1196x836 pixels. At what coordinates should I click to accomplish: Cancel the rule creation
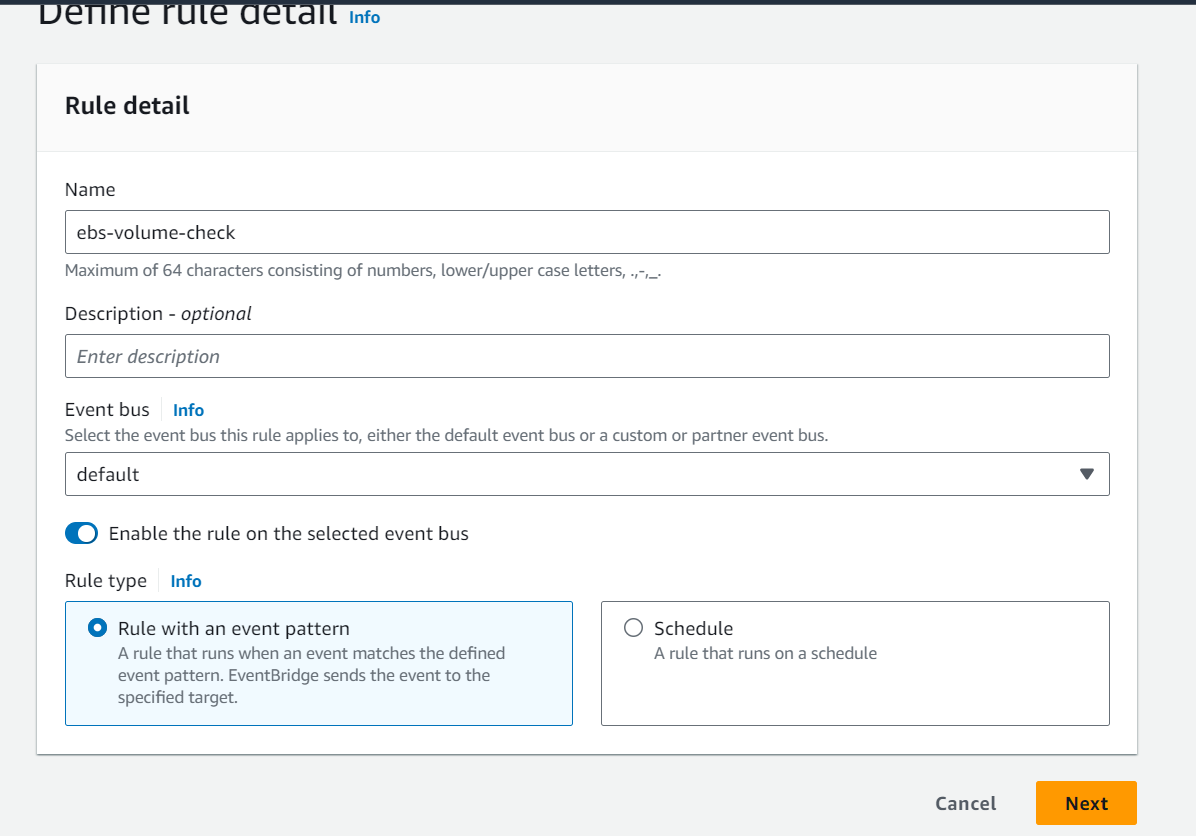[966, 803]
